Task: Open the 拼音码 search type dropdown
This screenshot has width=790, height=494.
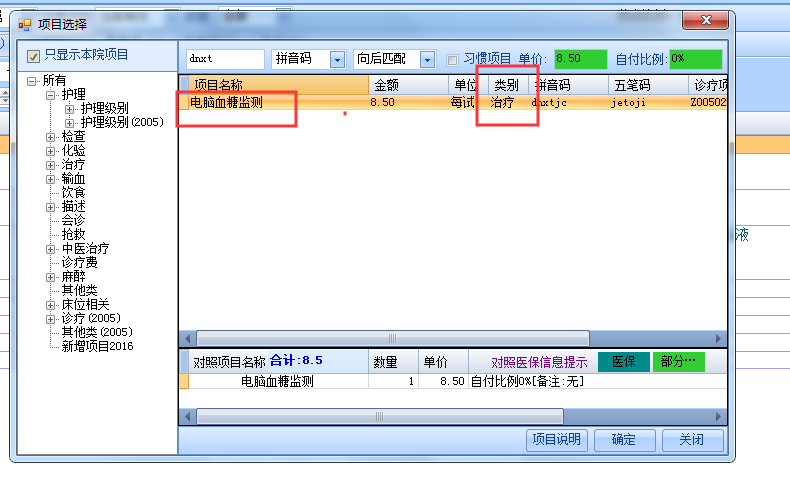Action: point(337,59)
